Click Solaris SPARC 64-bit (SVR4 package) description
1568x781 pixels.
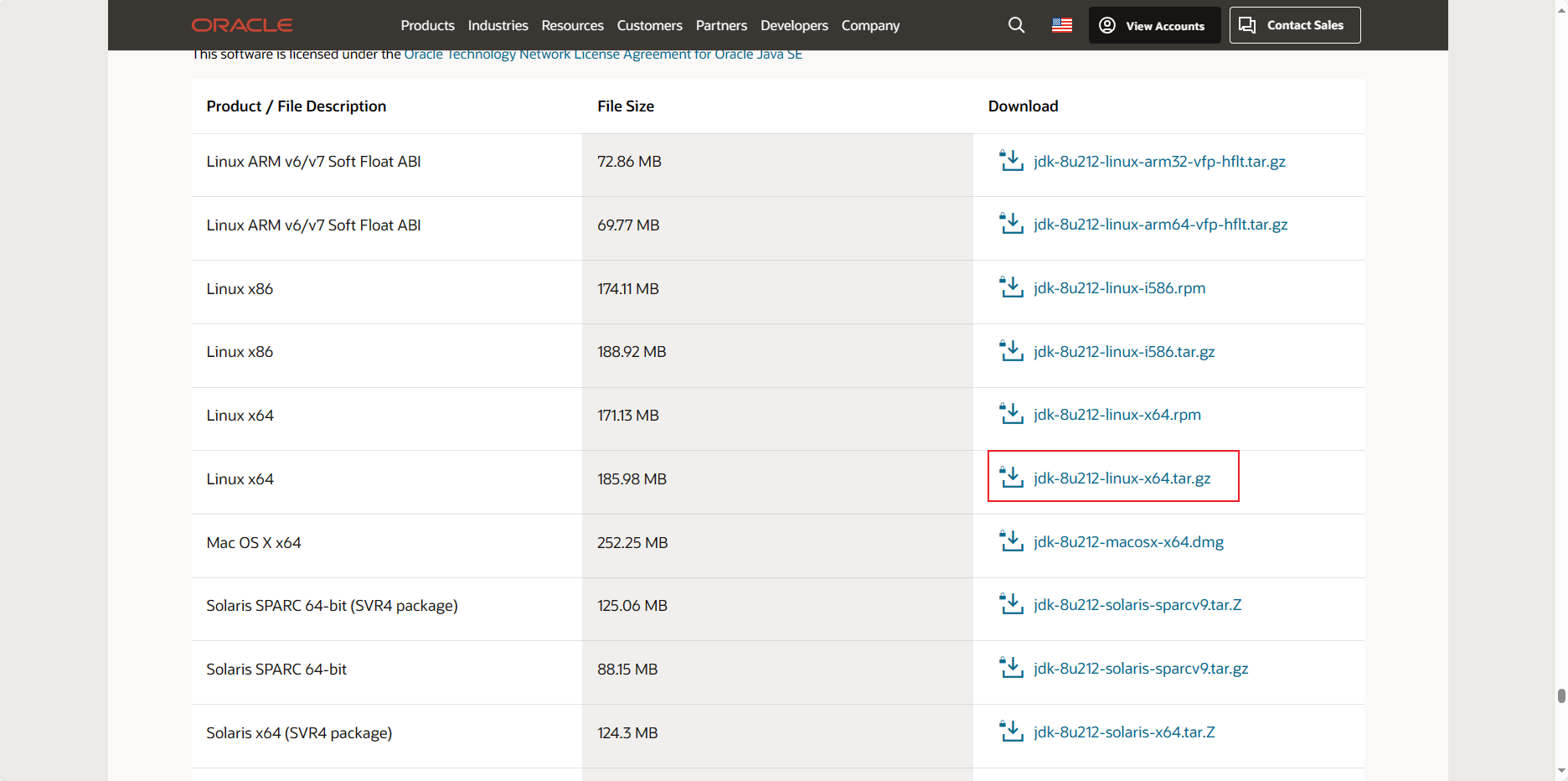pos(332,605)
